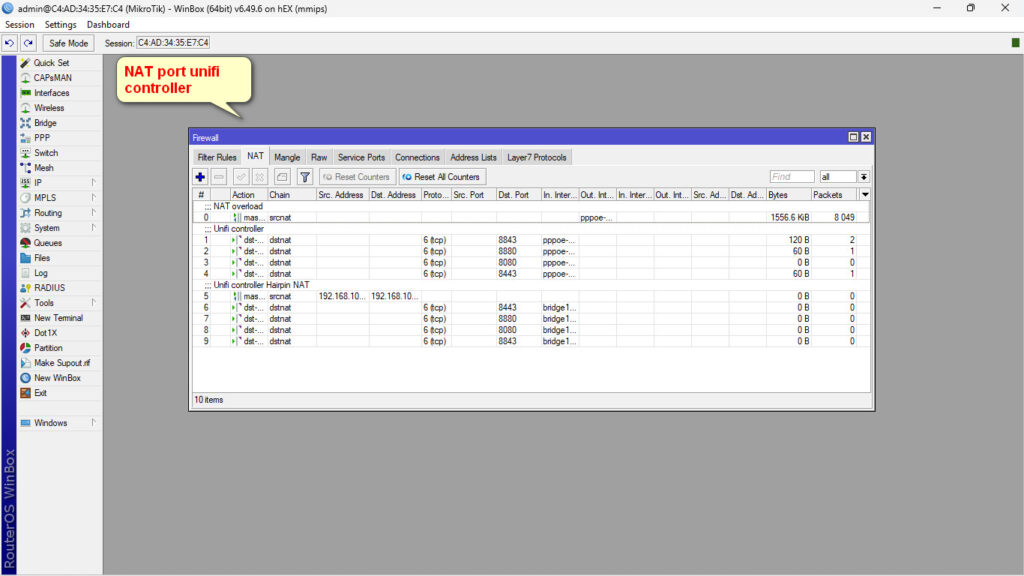Image resolution: width=1024 pixels, height=576 pixels.
Task: Click the Redo arrow icon
Action: (28, 43)
